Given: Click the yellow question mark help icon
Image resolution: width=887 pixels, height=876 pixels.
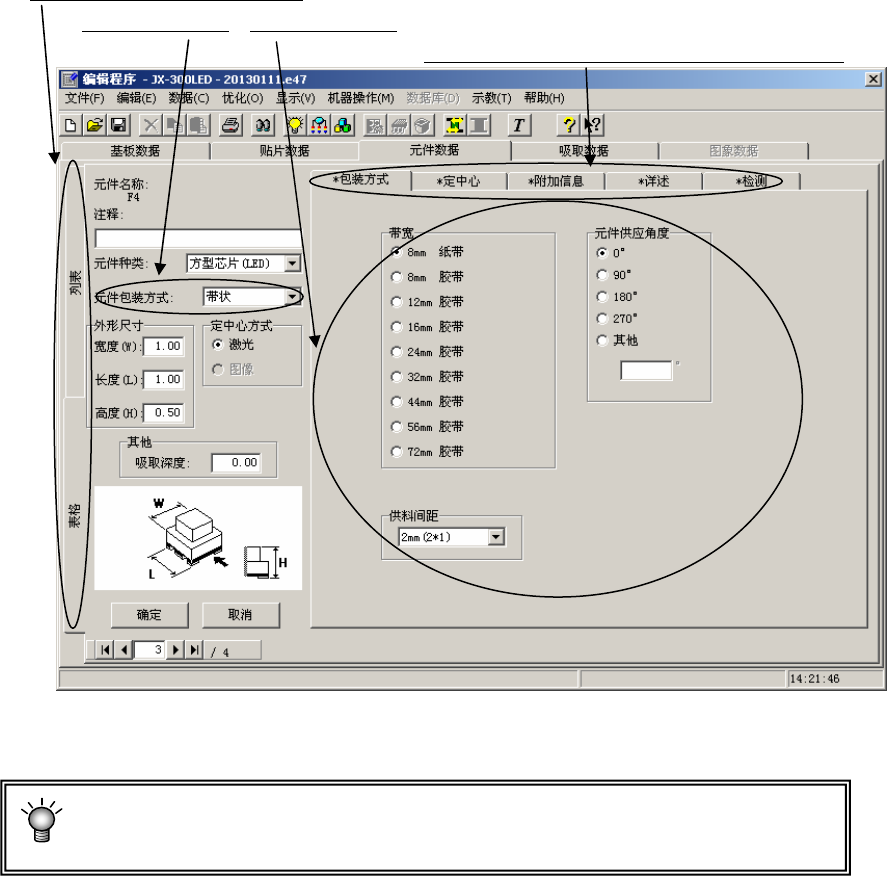Looking at the screenshot, I should tap(569, 125).
